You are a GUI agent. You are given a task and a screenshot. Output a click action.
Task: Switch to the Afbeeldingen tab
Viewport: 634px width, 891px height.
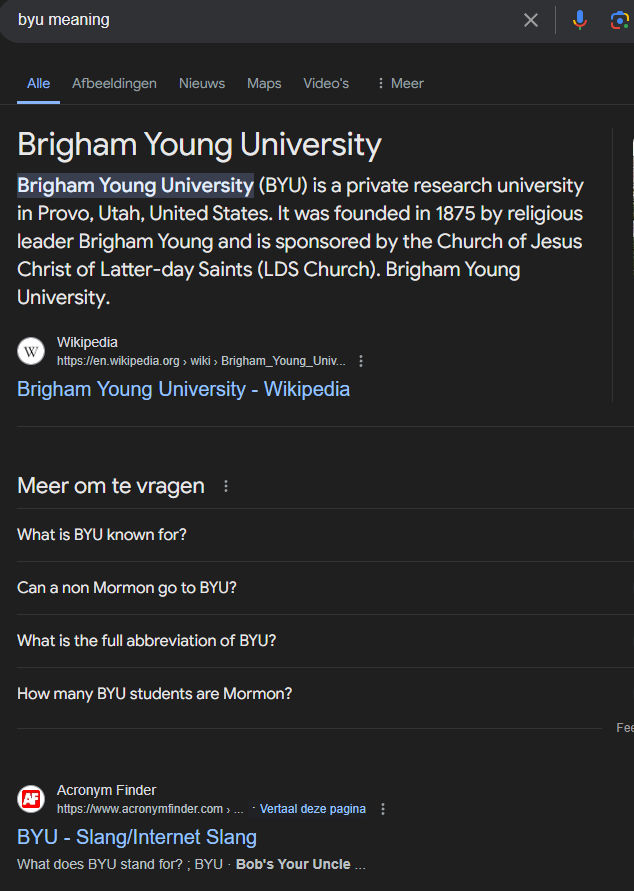[x=114, y=84]
